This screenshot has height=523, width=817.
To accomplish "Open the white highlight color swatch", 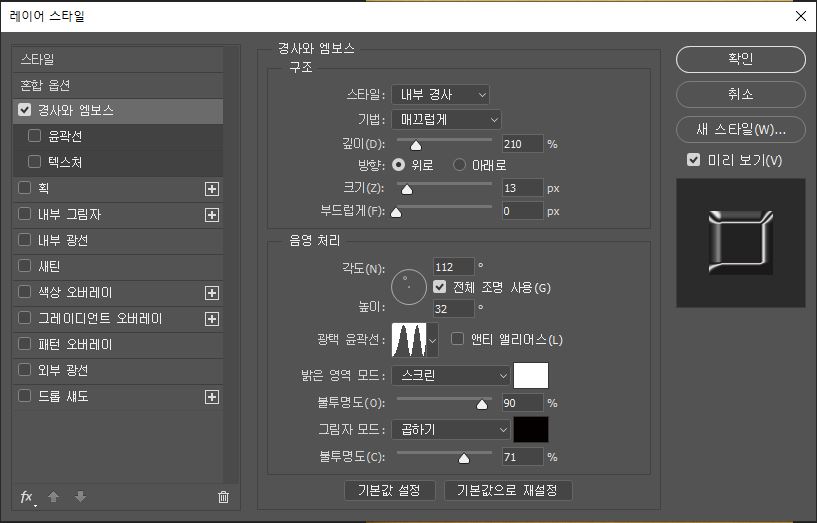I will click(x=531, y=376).
